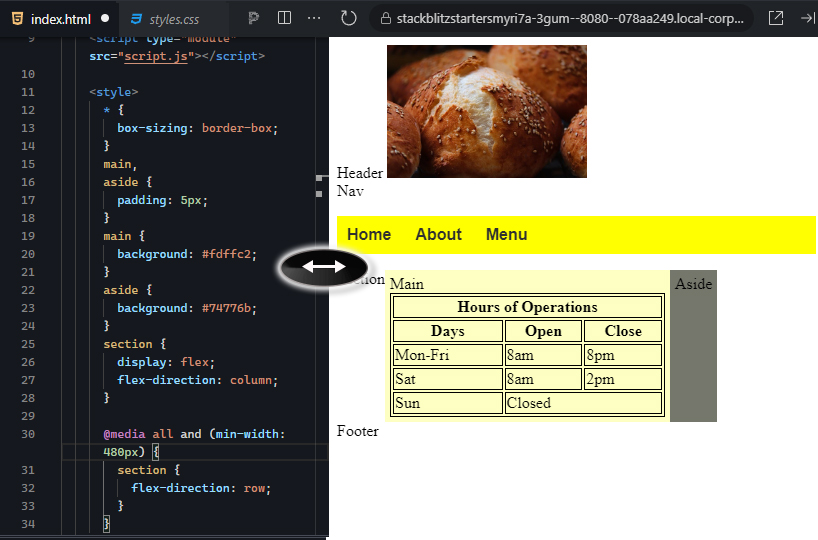Click the '2pm' closing time cell
This screenshot has height=540, width=818.
[623, 379]
